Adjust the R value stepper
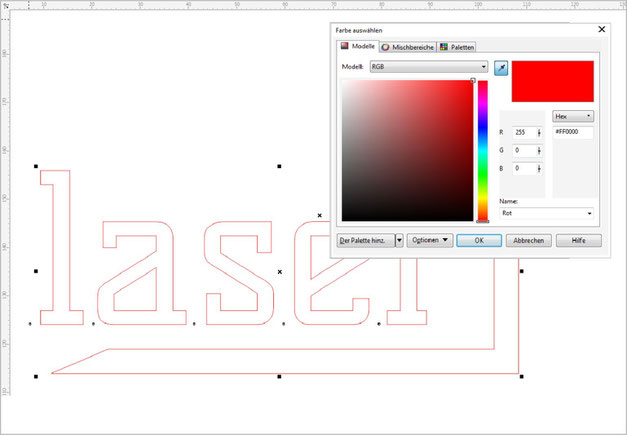 (539, 132)
